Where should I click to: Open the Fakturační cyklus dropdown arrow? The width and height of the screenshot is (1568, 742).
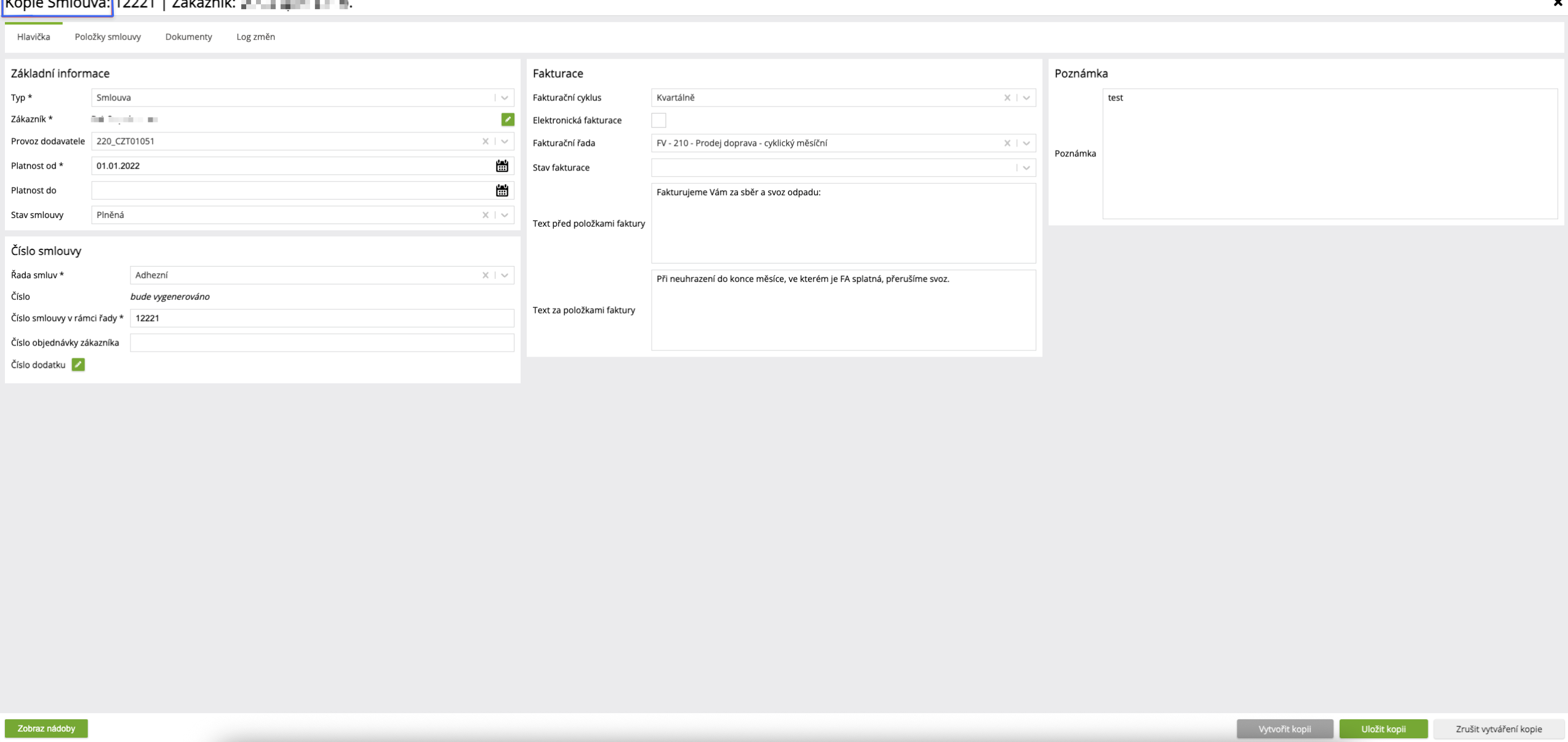pyautogui.click(x=1026, y=97)
